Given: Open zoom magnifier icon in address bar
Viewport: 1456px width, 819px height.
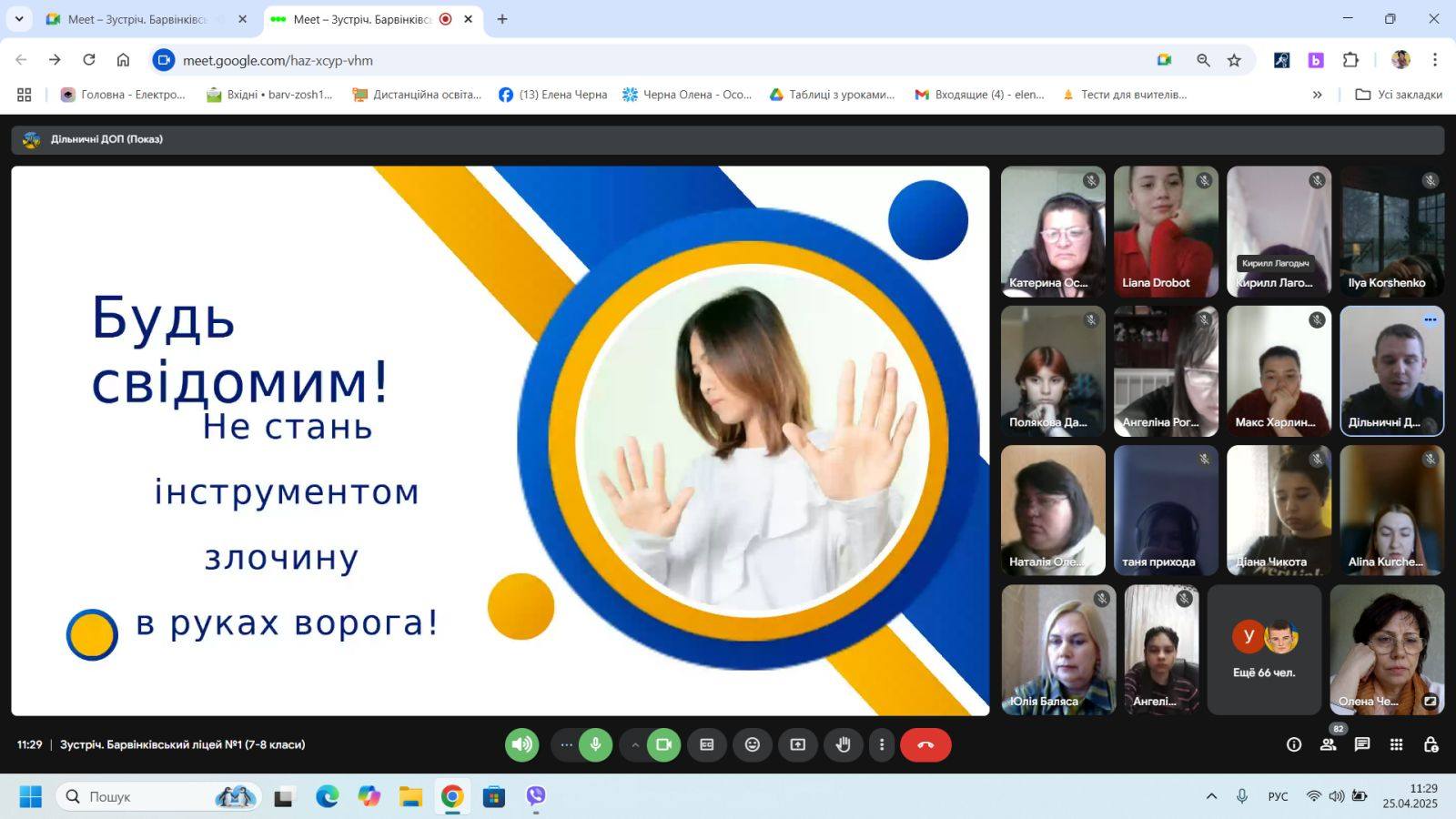Looking at the screenshot, I should coord(1203,60).
